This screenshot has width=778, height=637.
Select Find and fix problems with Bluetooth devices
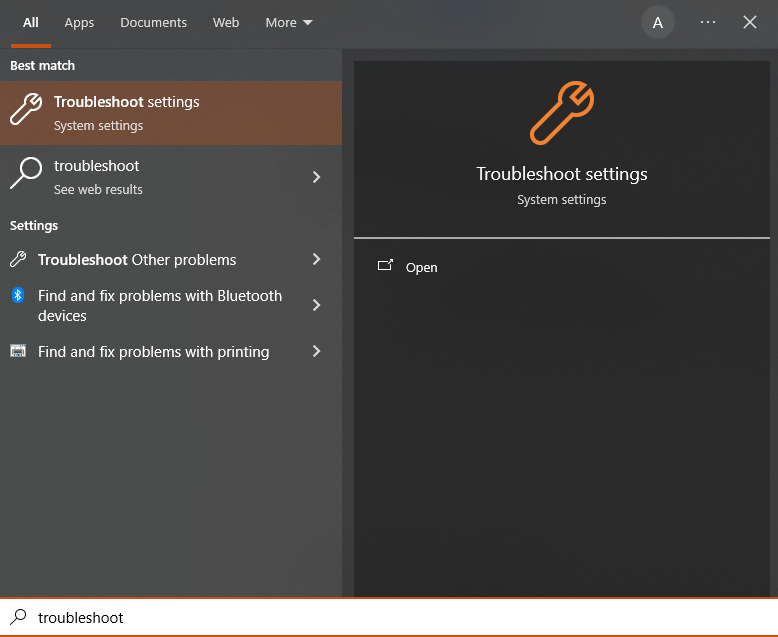(171, 305)
